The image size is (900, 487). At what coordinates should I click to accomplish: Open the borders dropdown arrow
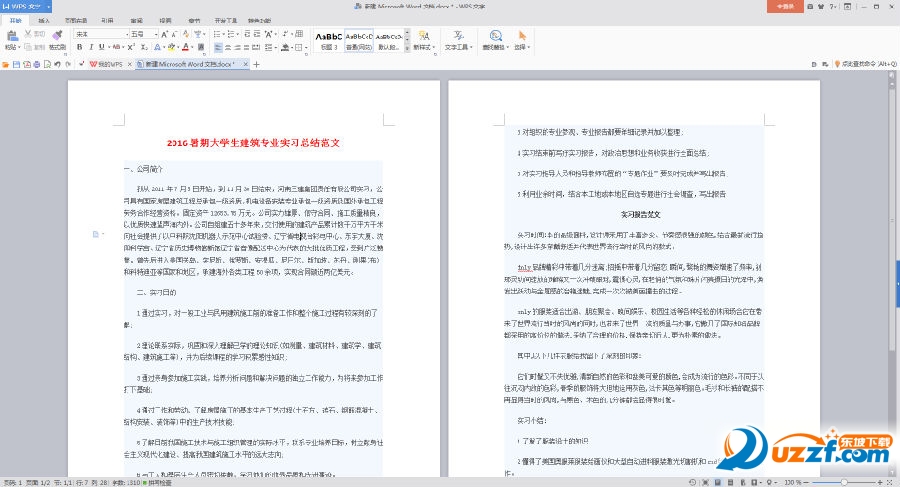(x=306, y=47)
